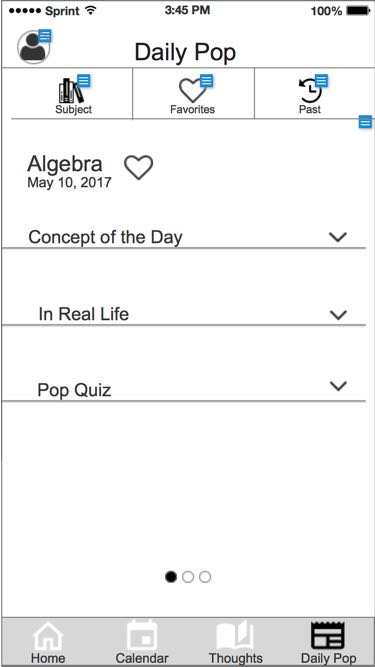Expand the In Real Life chevron

click(338, 315)
